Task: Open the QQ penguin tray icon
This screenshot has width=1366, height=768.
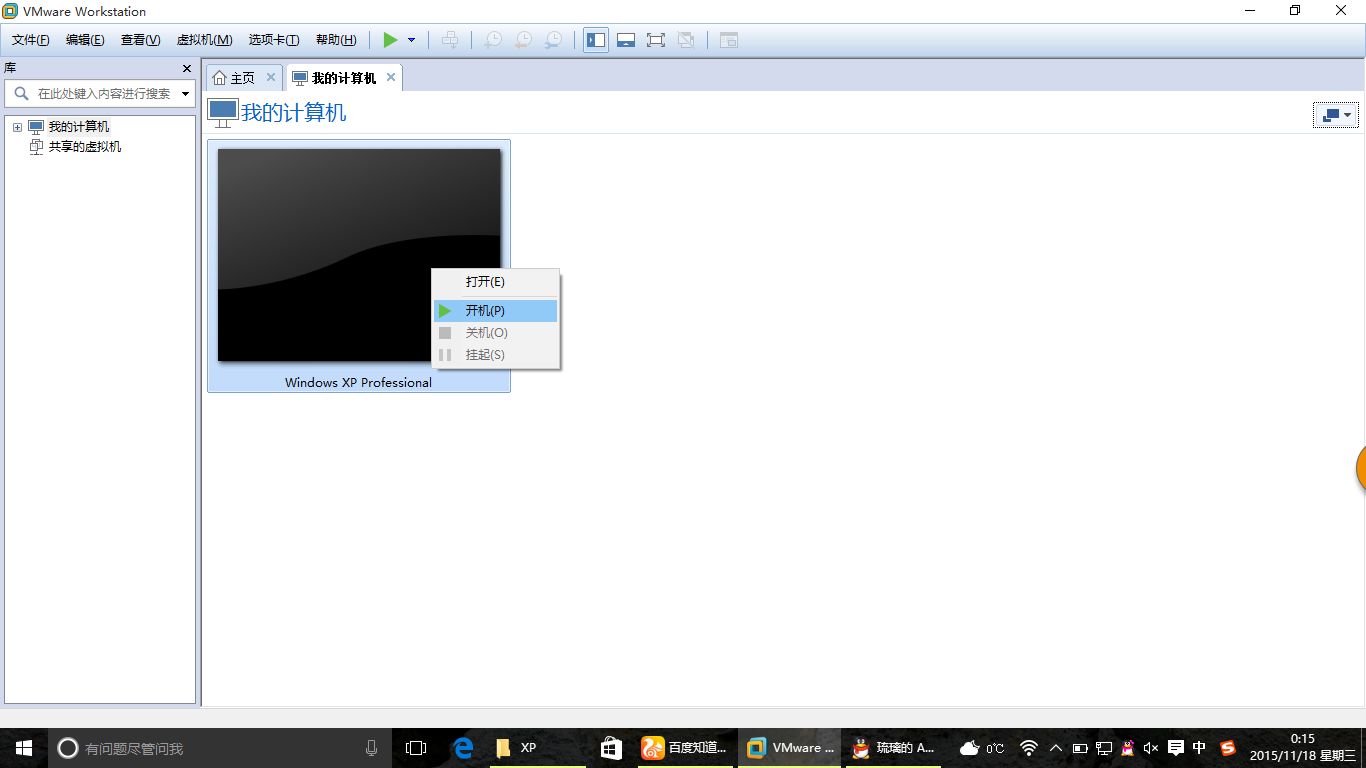Action: 1128,748
